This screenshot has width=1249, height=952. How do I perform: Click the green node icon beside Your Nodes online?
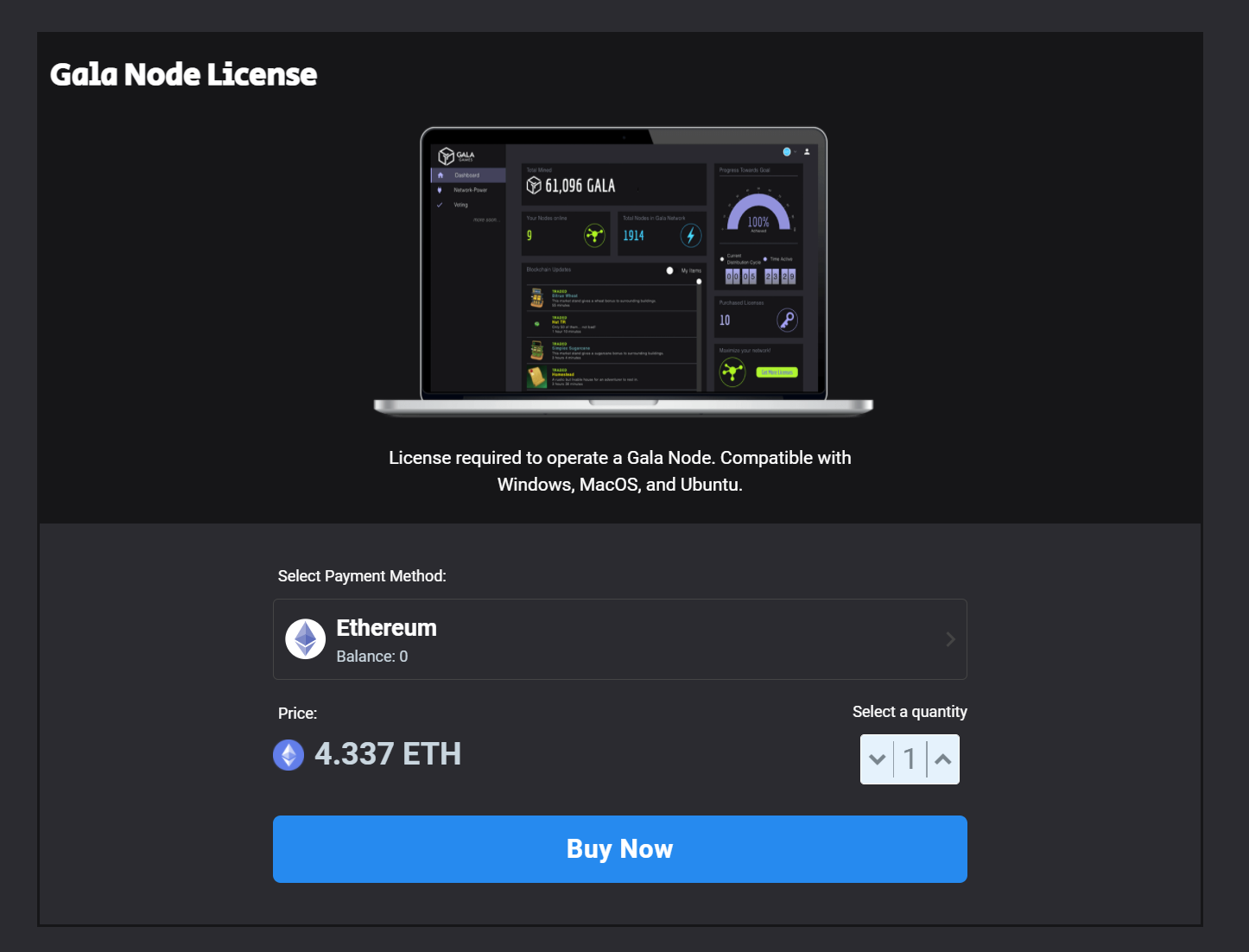[594, 235]
